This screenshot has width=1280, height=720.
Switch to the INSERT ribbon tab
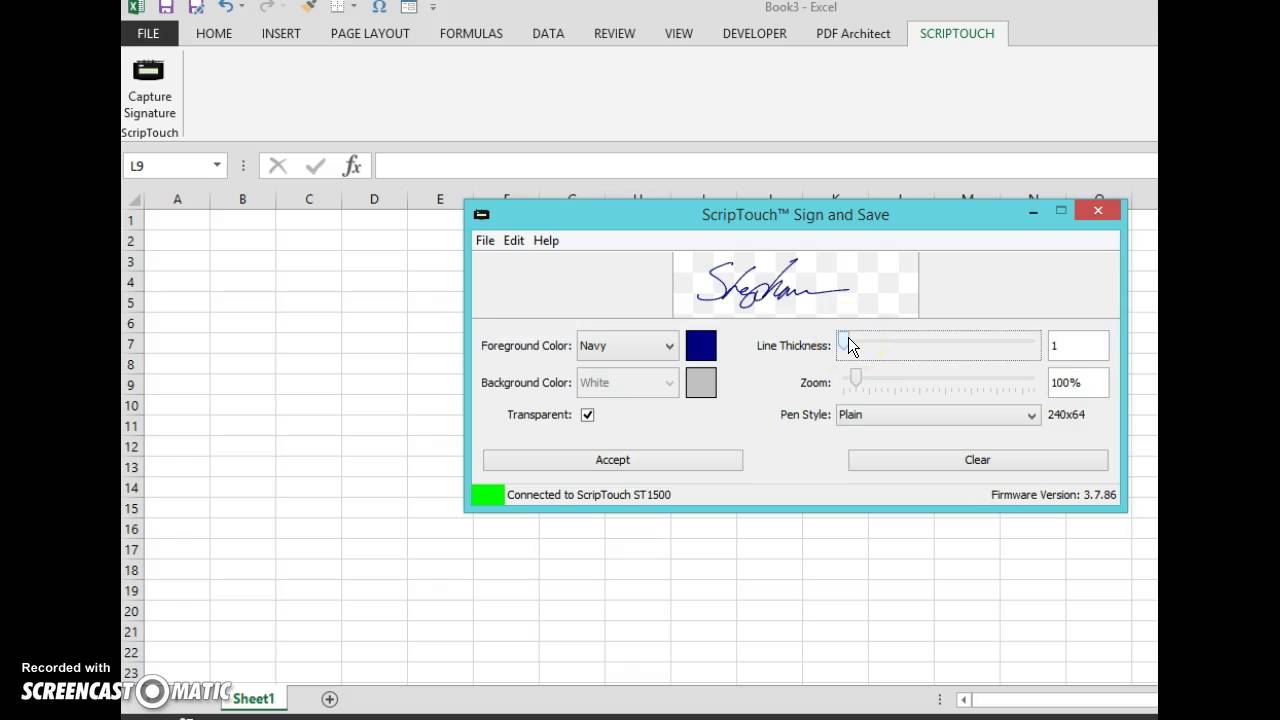281,33
